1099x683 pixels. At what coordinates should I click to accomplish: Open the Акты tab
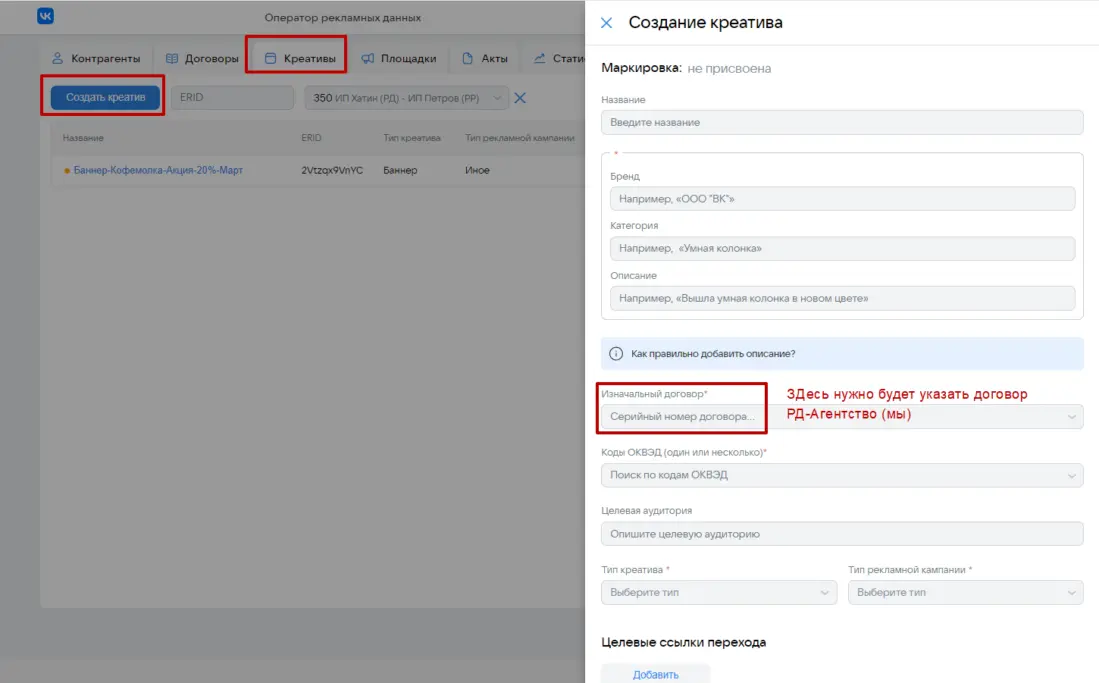click(485, 58)
